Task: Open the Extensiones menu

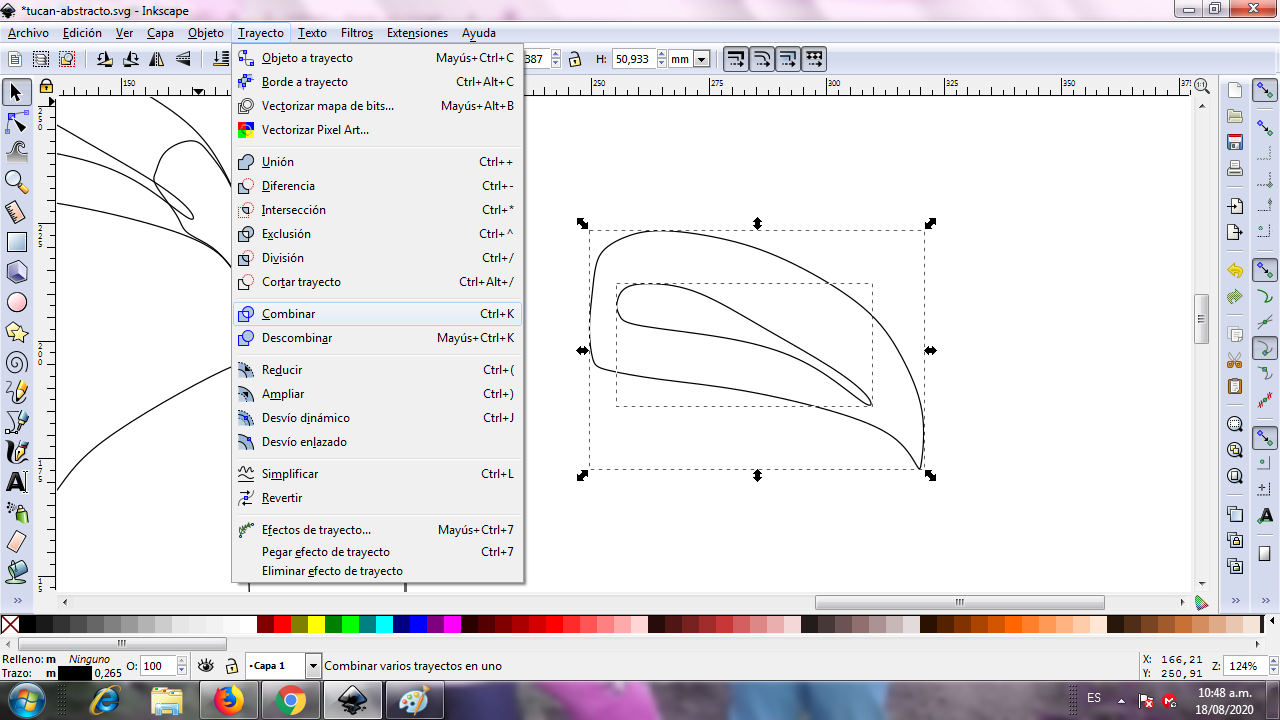Action: coord(417,33)
